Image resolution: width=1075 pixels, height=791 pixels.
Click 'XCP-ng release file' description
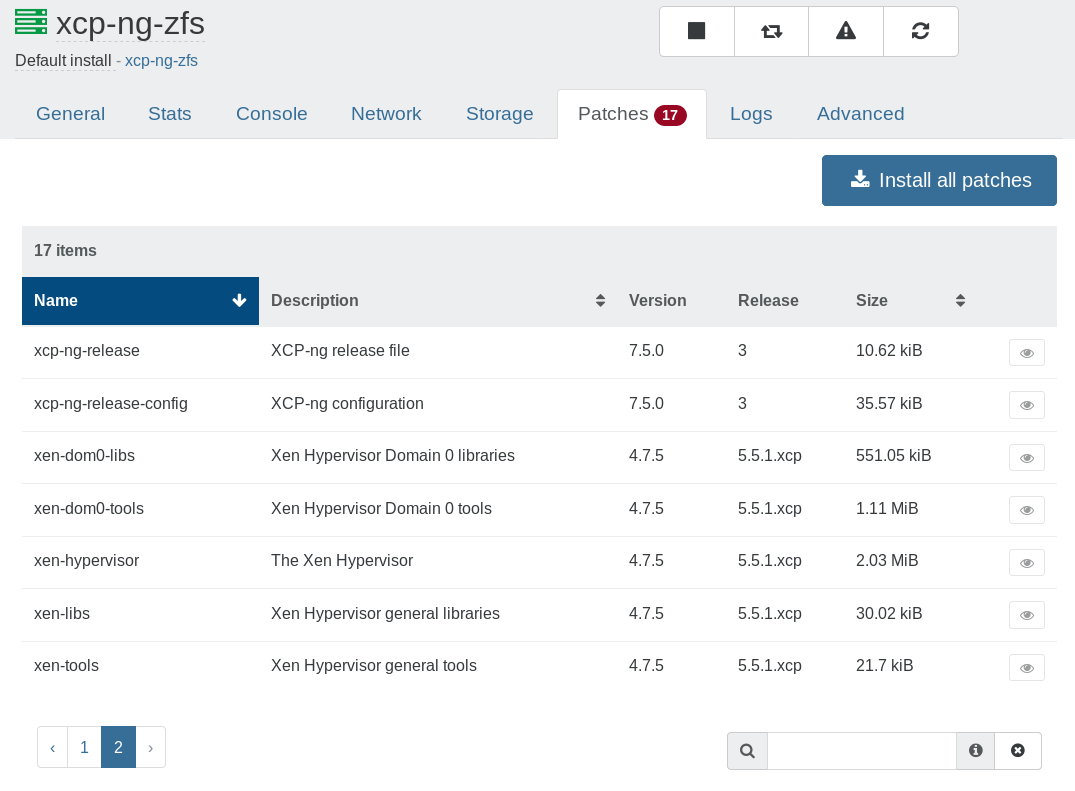point(340,351)
